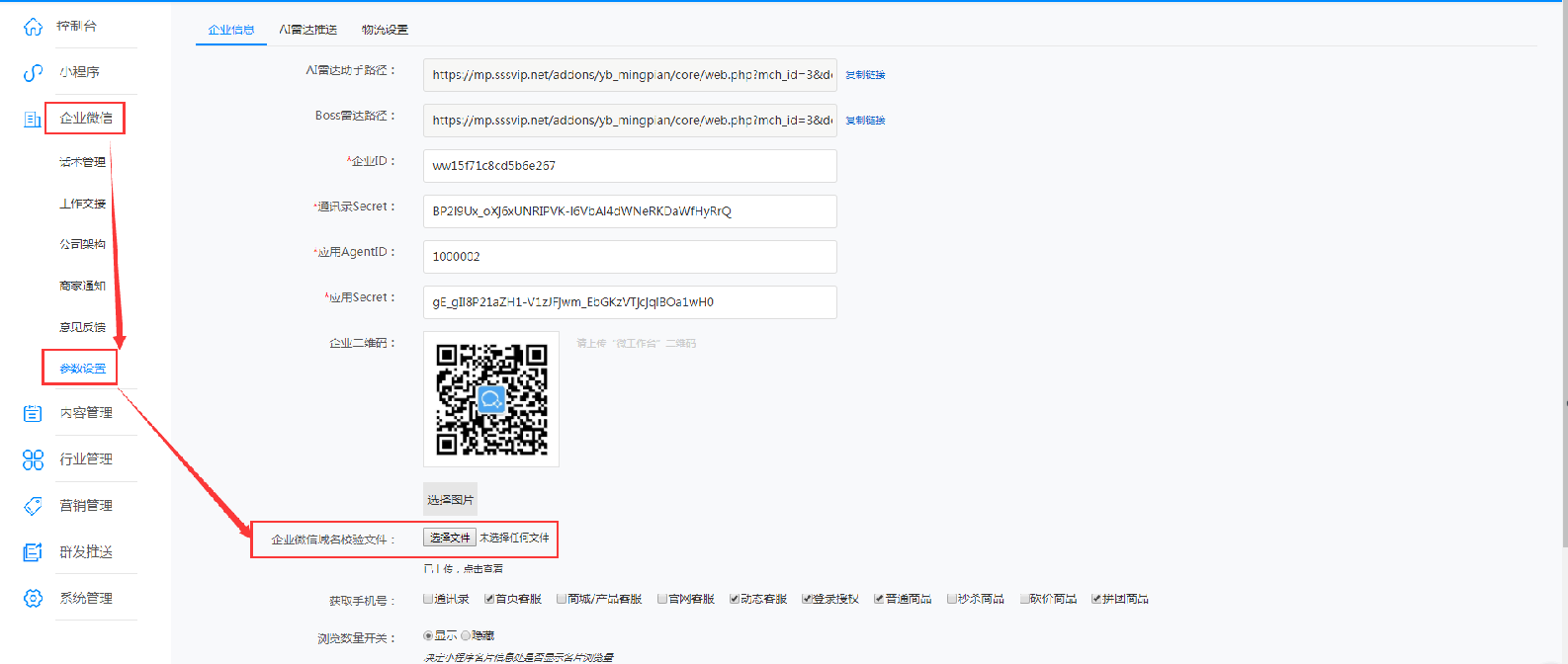Select the 隐藏 radio button
Screen dimensions: 1568x664
(x=466, y=635)
